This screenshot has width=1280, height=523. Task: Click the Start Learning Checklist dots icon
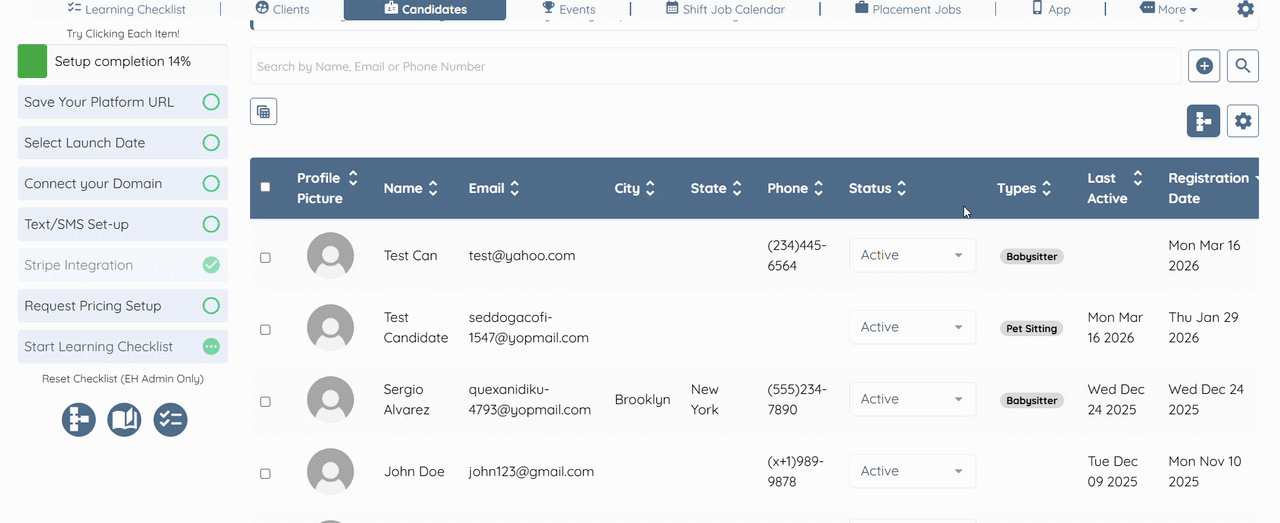pyautogui.click(x=211, y=347)
